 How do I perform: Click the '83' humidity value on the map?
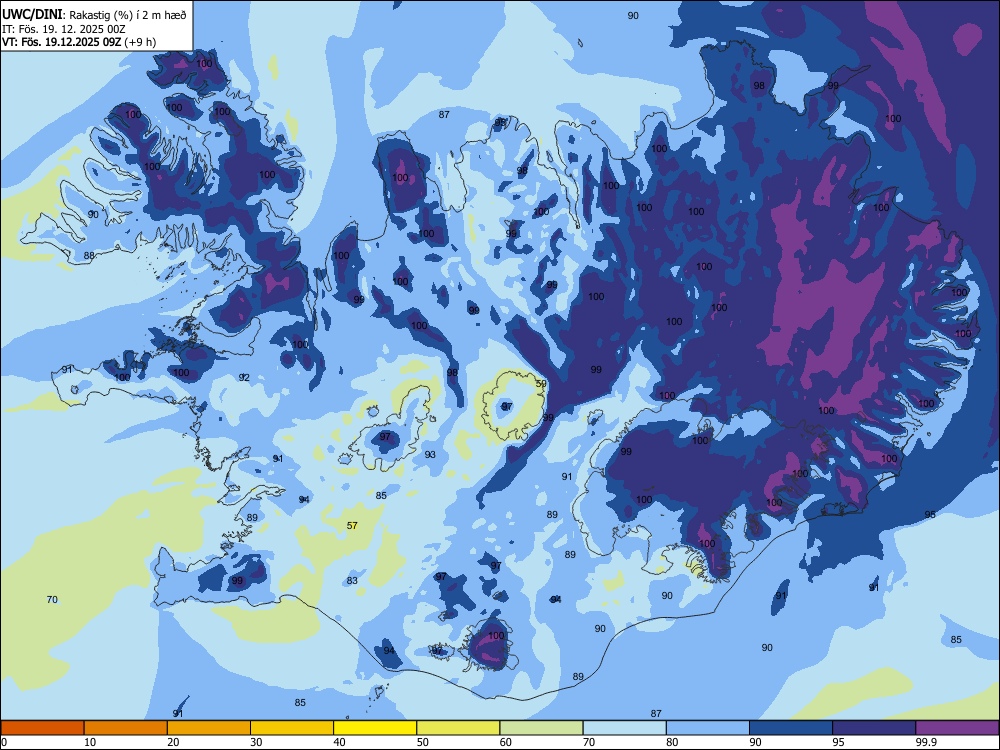click(x=352, y=580)
